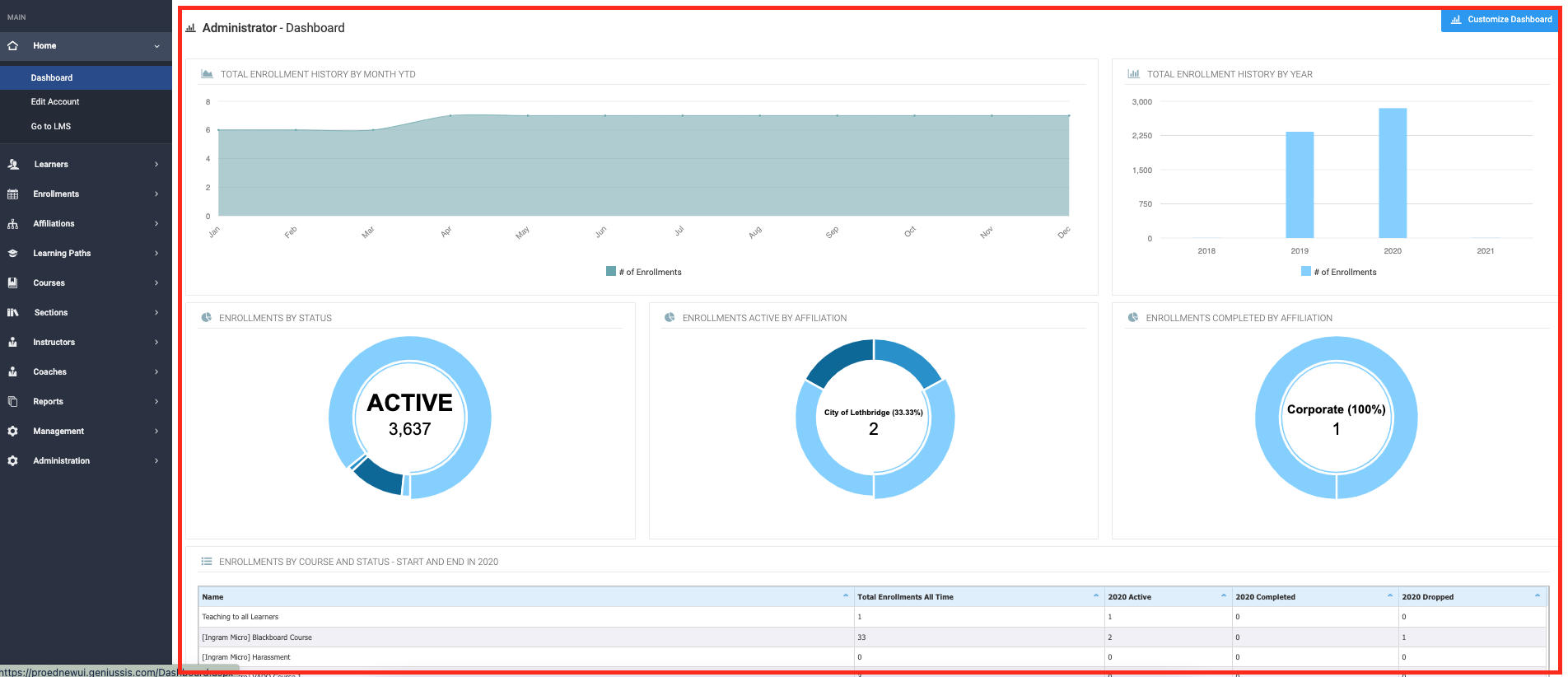Toggle the yearly # of Enrollments legend
Viewport: 1568px width, 677px height.
tap(1338, 272)
